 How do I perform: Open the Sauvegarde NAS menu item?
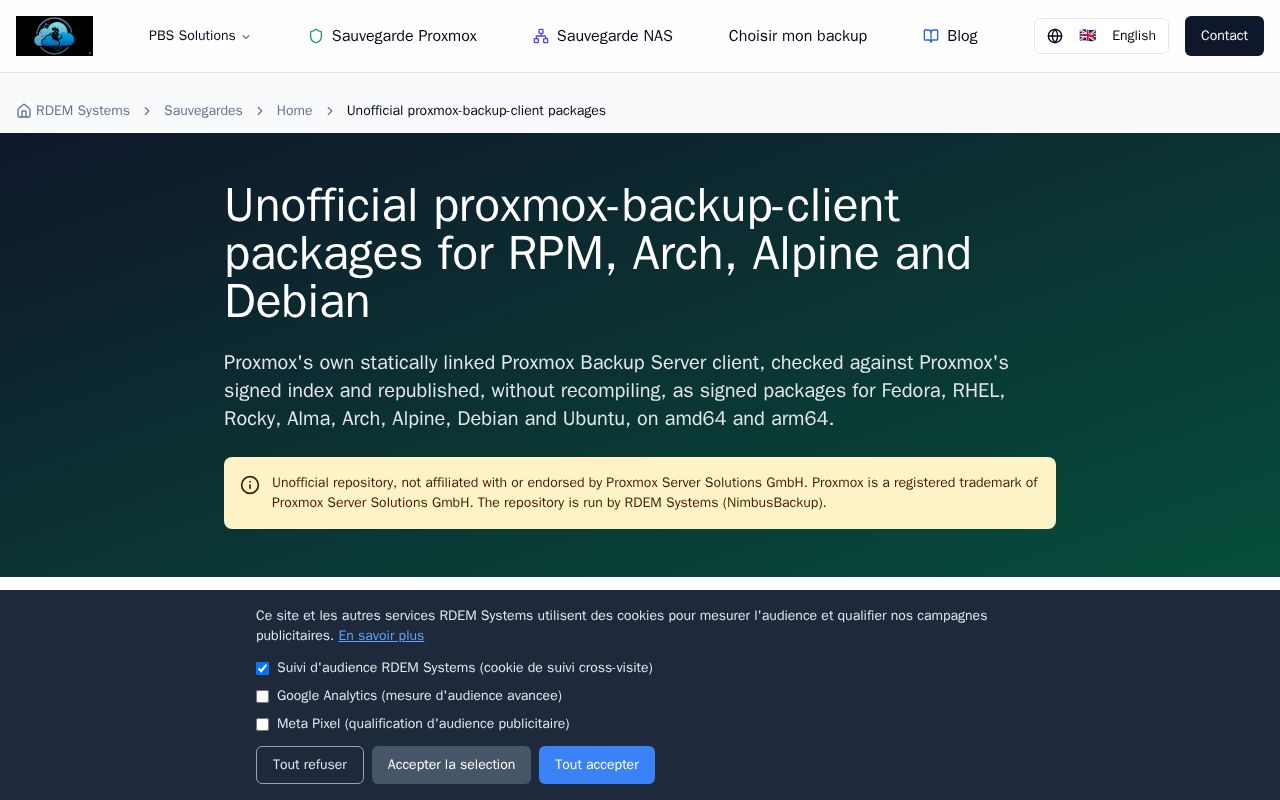pyautogui.click(x=603, y=36)
